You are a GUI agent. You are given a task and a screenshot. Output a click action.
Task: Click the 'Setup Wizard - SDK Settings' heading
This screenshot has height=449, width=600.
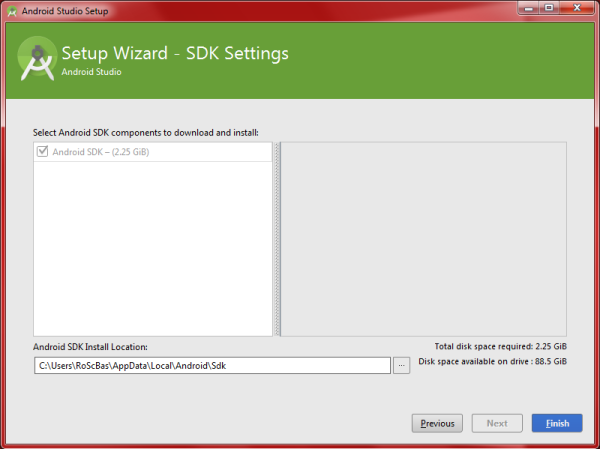coord(175,53)
